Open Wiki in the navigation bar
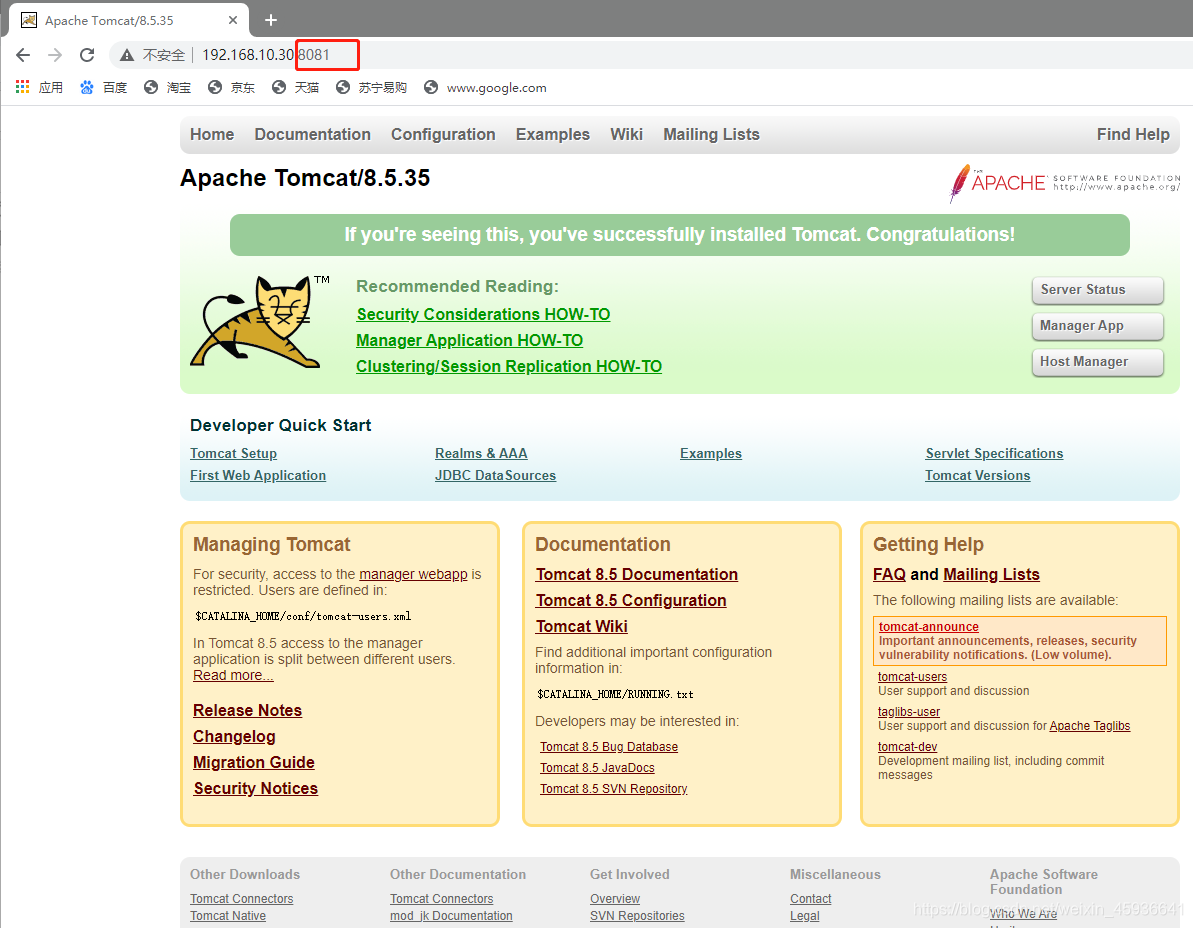 (626, 135)
